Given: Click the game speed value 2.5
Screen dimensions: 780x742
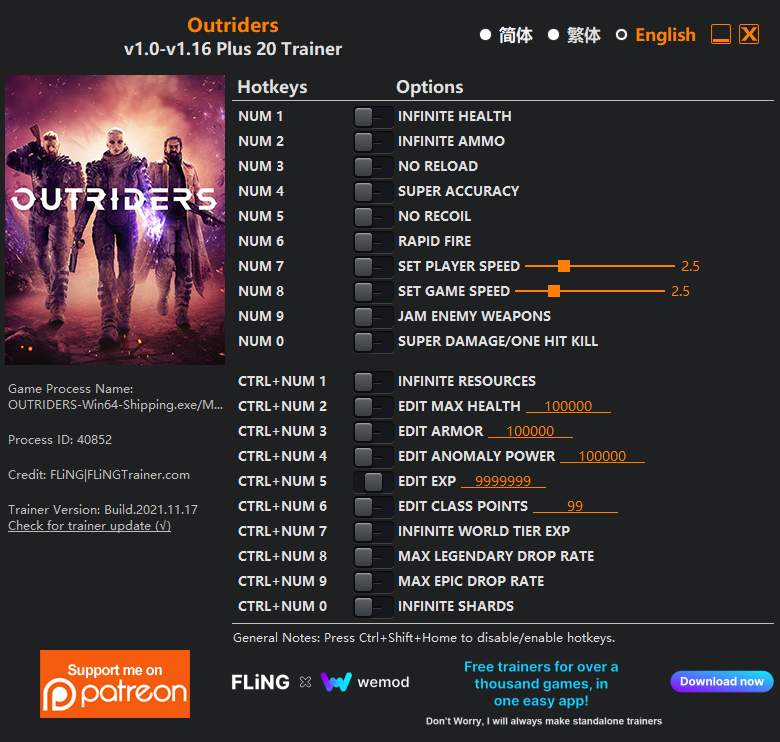Looking at the screenshot, I should tap(680, 291).
